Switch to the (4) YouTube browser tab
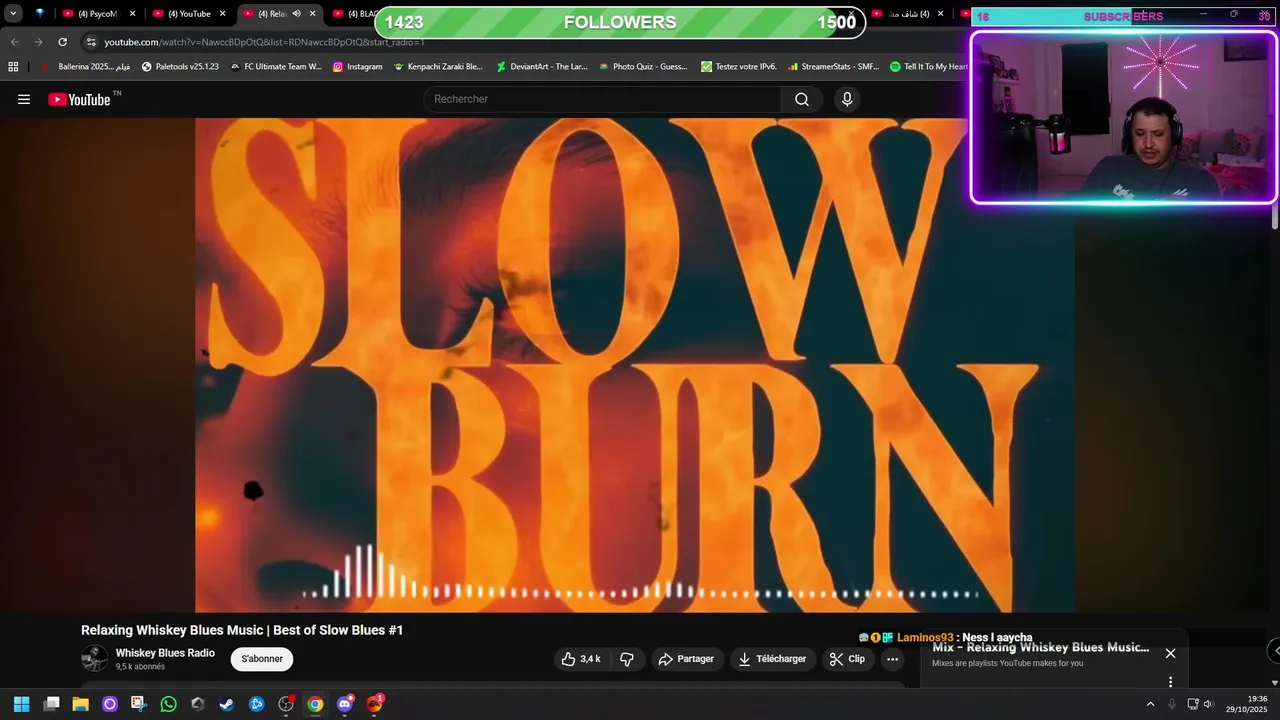The height and width of the screenshot is (720, 1280). (x=189, y=14)
